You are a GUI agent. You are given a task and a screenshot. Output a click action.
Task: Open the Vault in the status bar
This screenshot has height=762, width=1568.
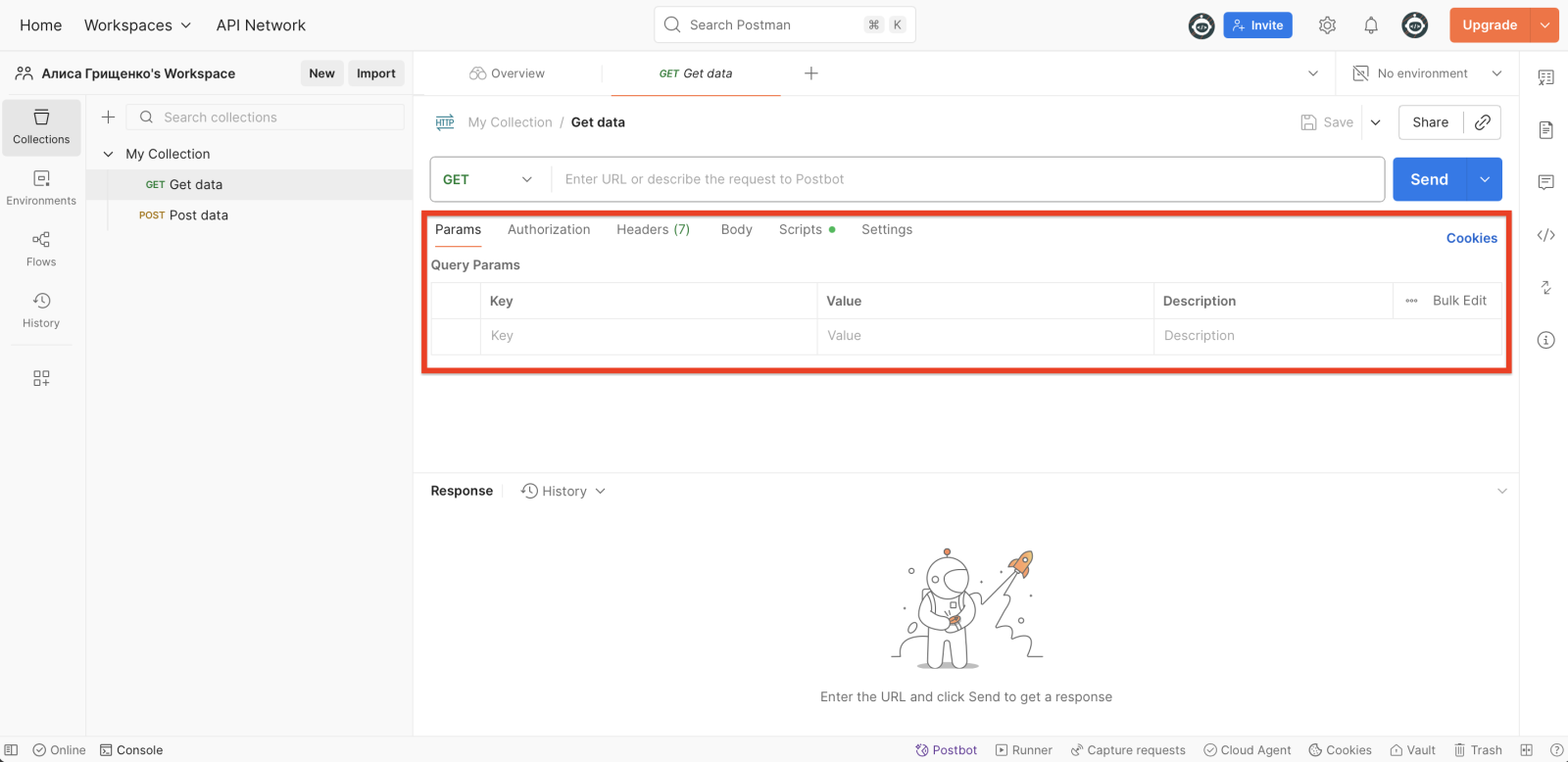(x=1412, y=750)
